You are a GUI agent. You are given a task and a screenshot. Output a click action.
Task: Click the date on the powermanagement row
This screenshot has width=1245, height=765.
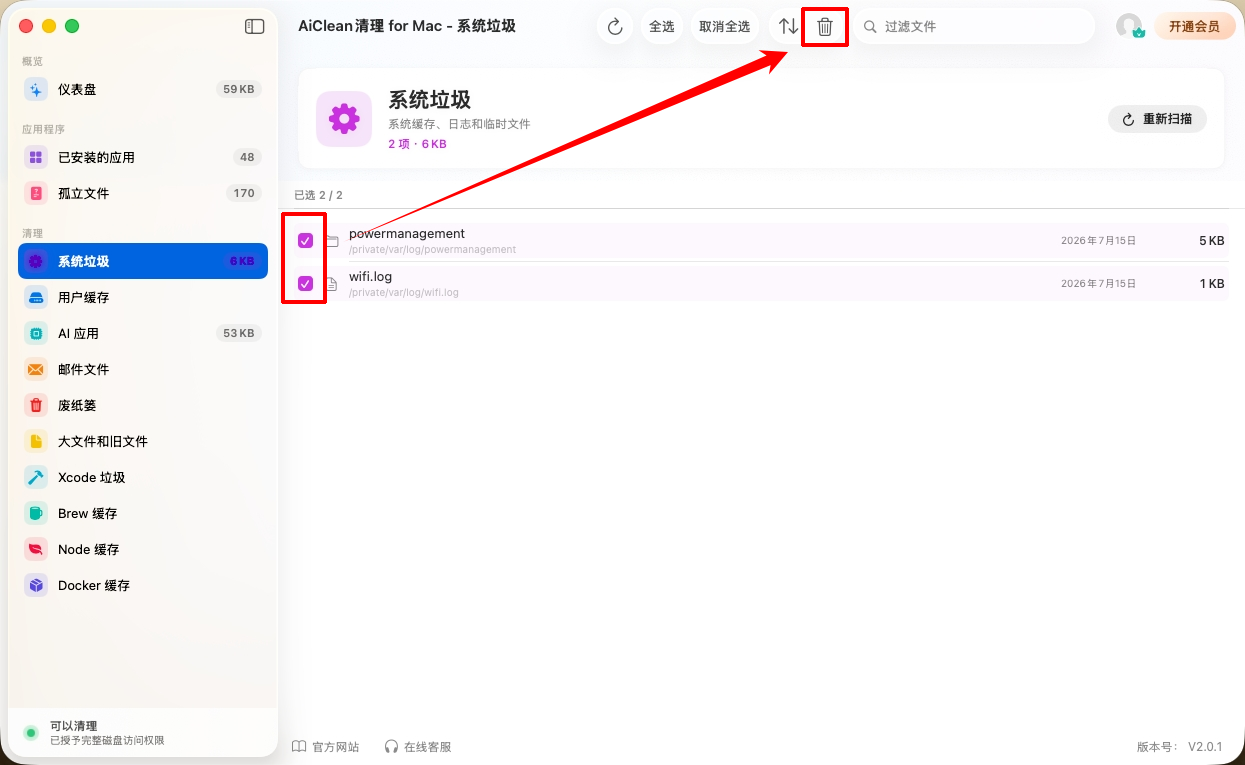pyautogui.click(x=1098, y=241)
